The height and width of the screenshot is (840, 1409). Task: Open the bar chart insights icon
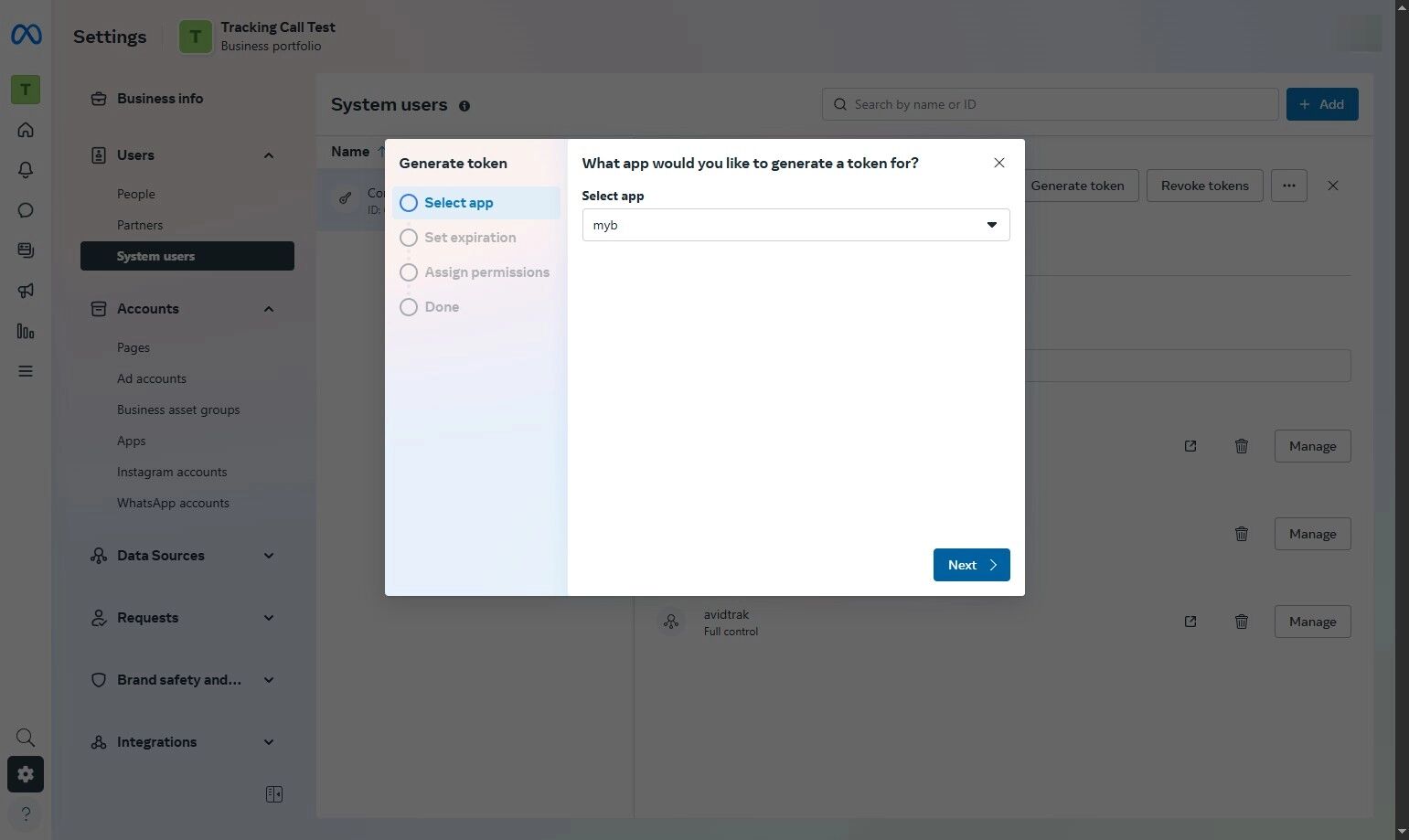click(x=26, y=332)
